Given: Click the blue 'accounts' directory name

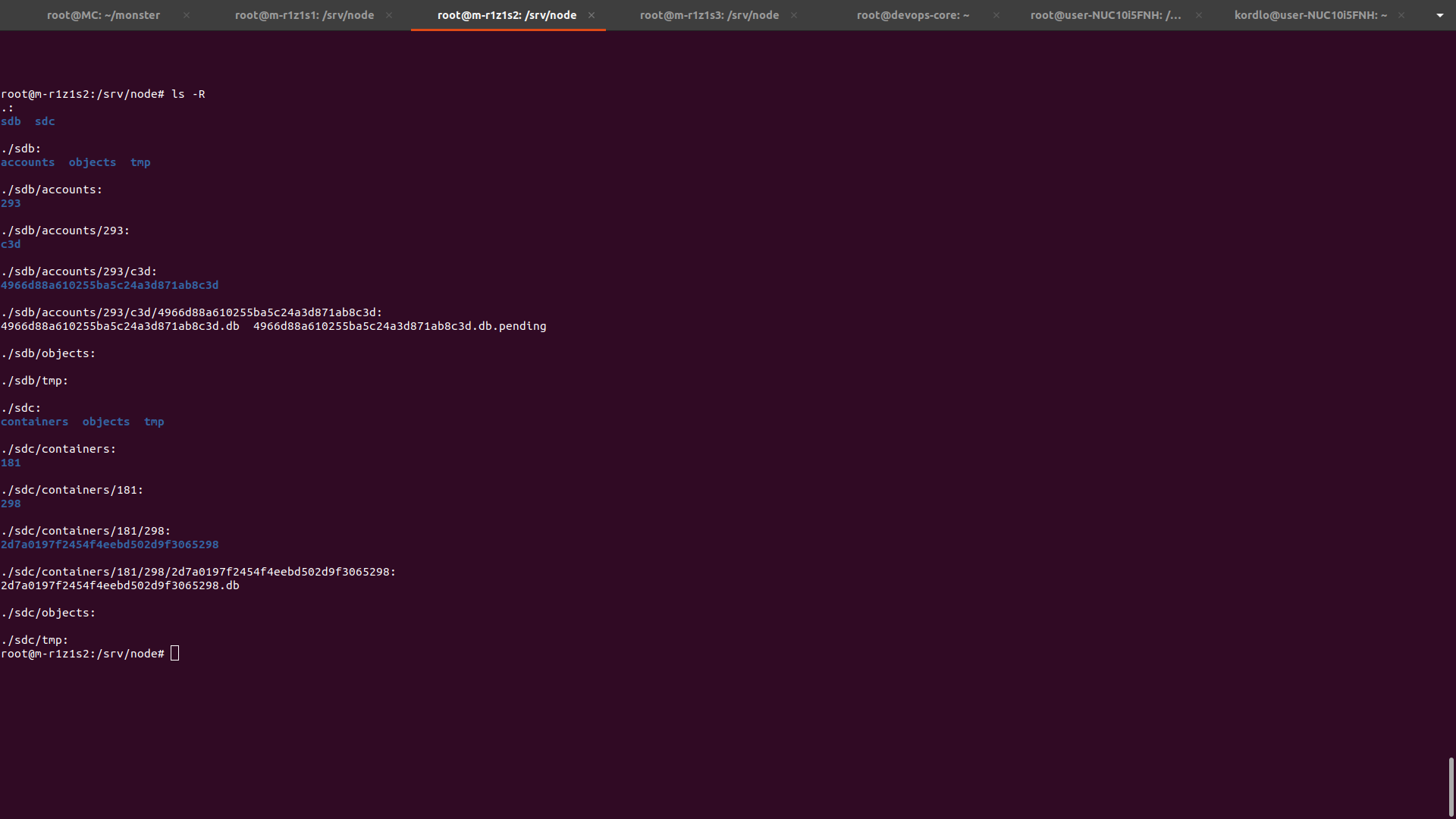Looking at the screenshot, I should pos(27,162).
